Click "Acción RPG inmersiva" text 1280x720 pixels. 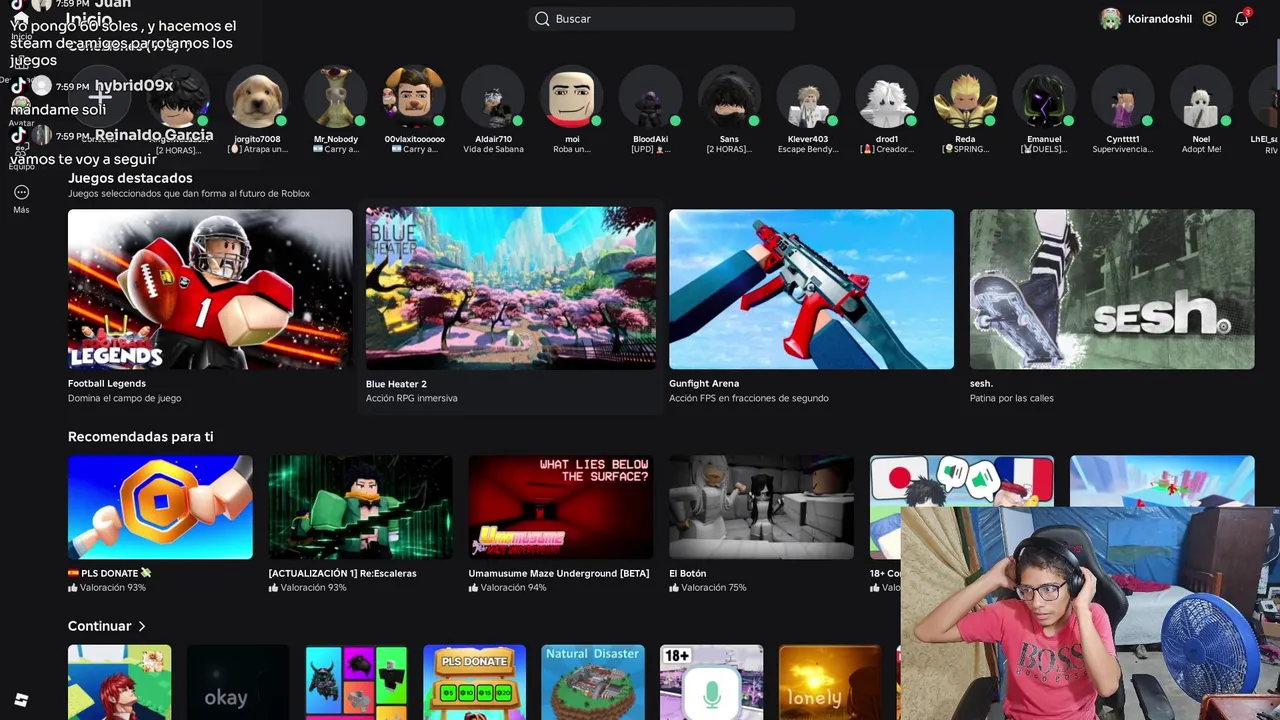point(412,398)
